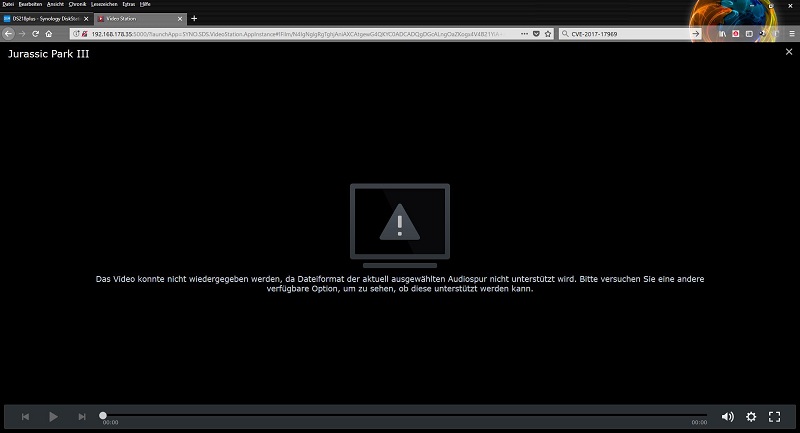The width and height of the screenshot is (800, 433).
Task: Open the Chronik menu
Action: (x=78, y=5)
